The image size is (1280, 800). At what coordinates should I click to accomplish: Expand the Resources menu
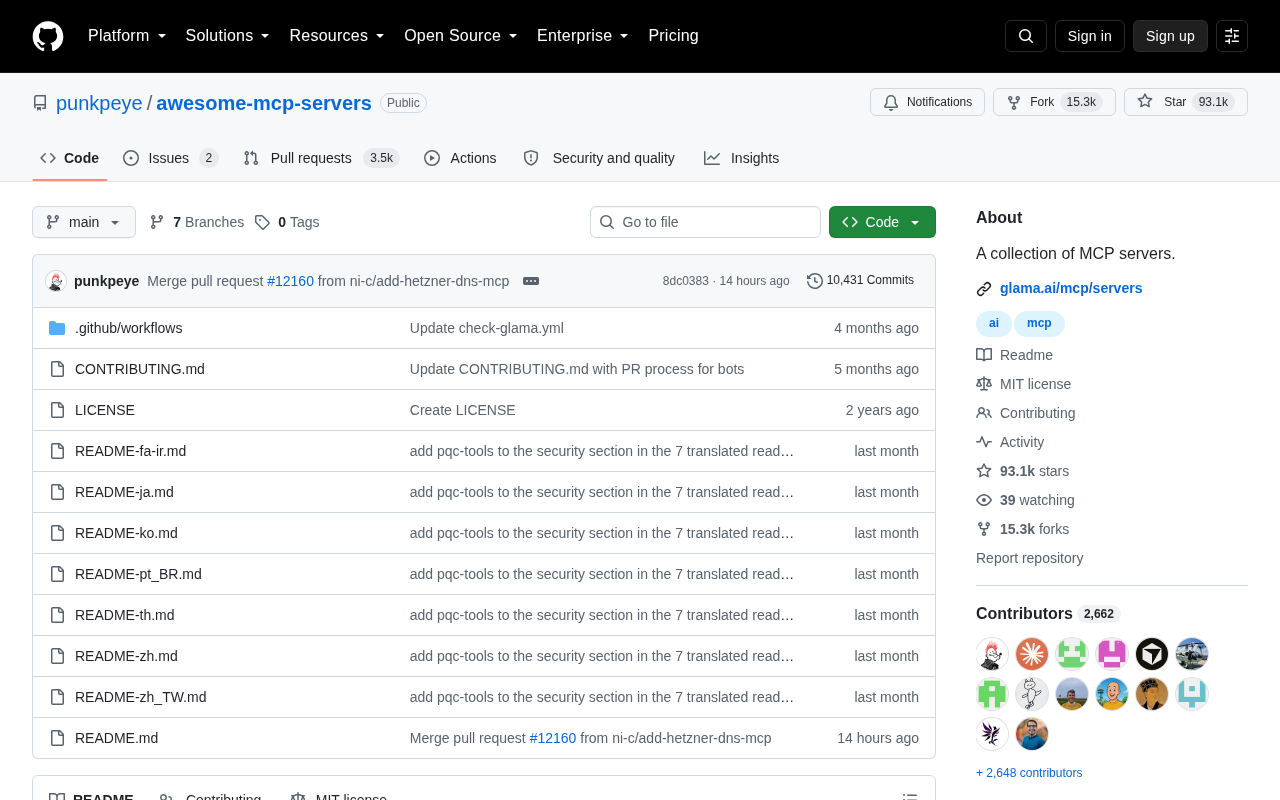pyautogui.click(x=337, y=36)
